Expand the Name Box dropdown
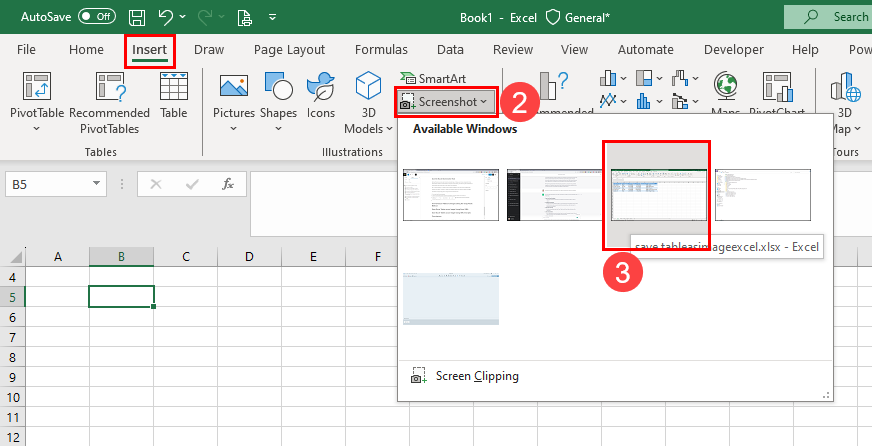This screenshot has width=872, height=446. 96,184
